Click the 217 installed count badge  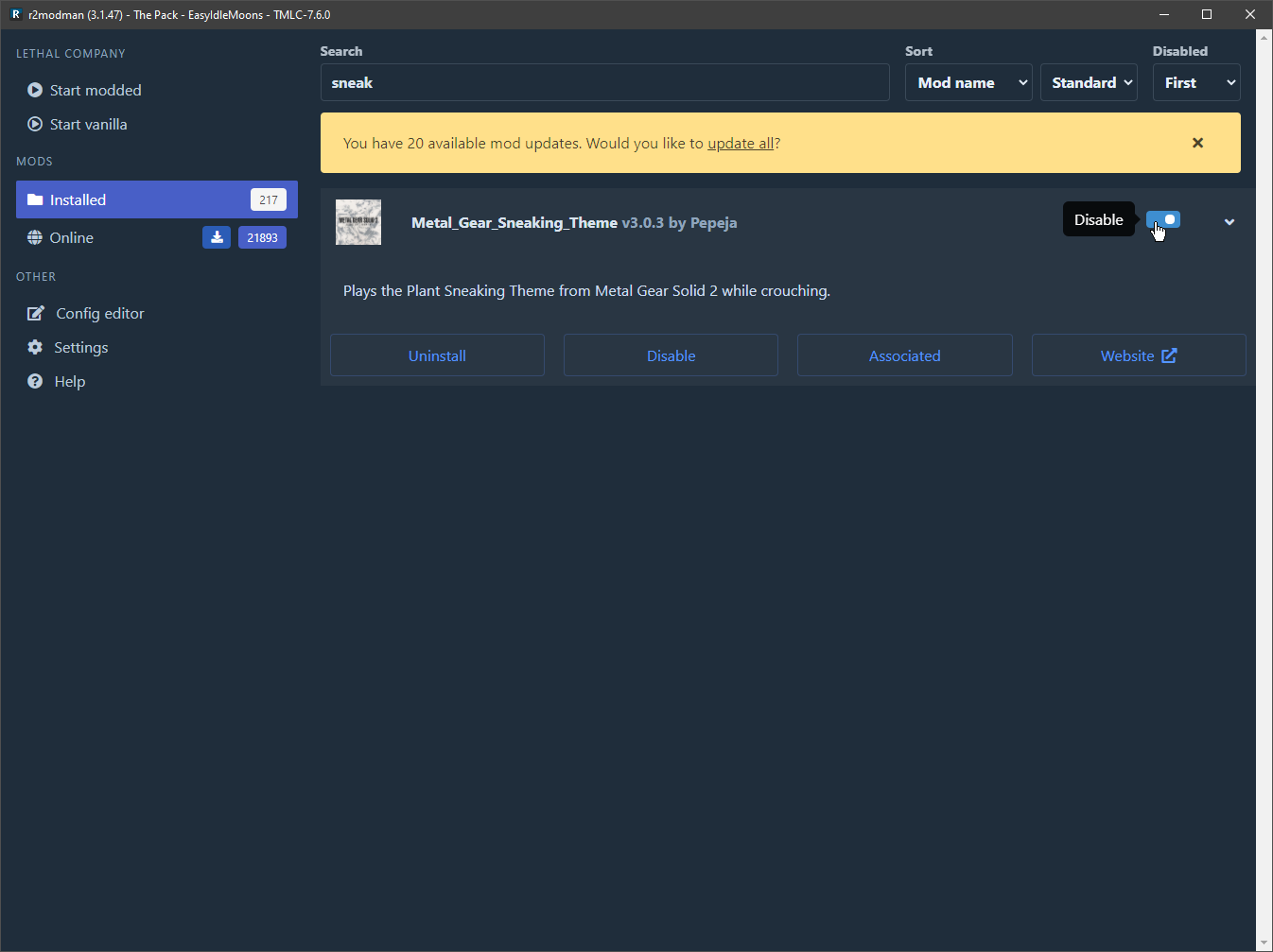(269, 199)
